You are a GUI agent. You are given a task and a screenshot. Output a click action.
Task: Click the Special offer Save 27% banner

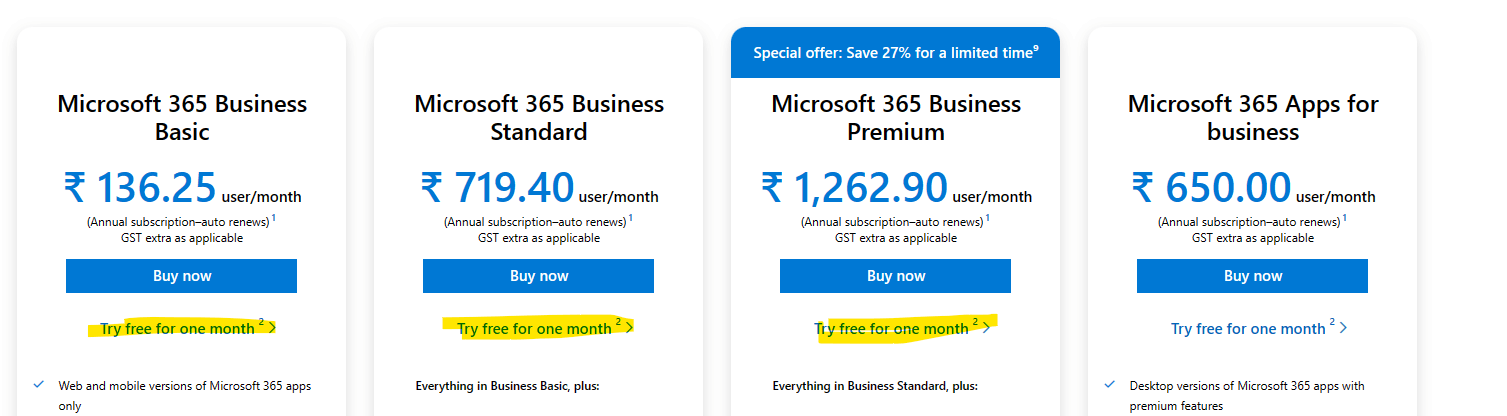[894, 53]
